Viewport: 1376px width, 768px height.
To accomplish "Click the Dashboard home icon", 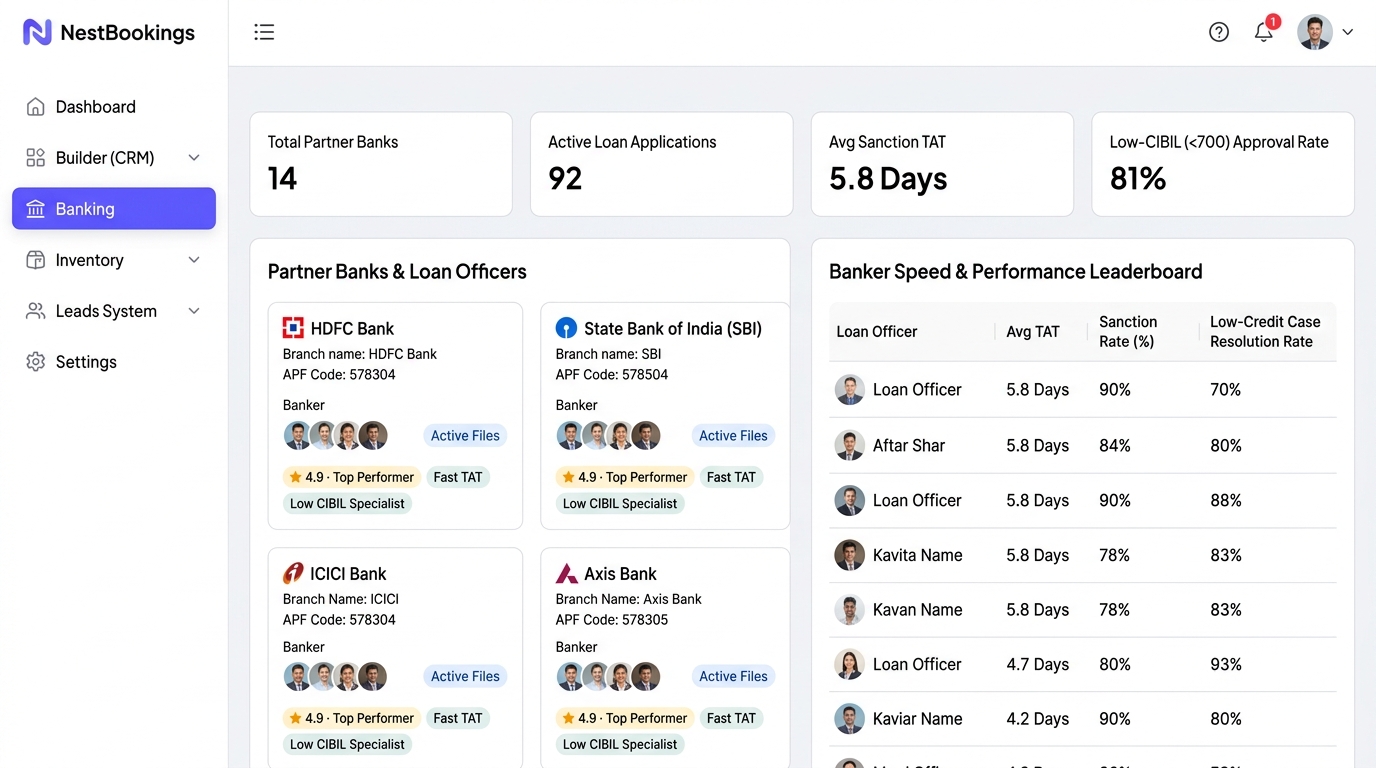I will [36, 107].
